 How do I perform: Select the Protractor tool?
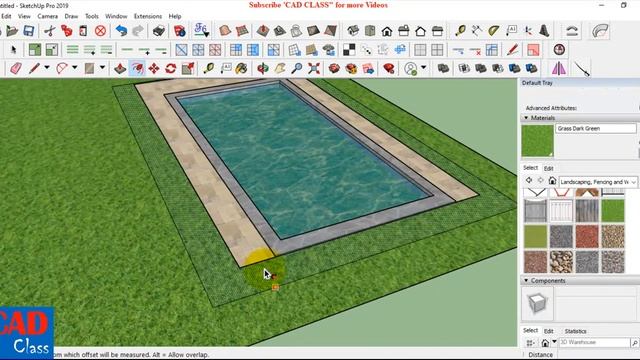click(494, 31)
